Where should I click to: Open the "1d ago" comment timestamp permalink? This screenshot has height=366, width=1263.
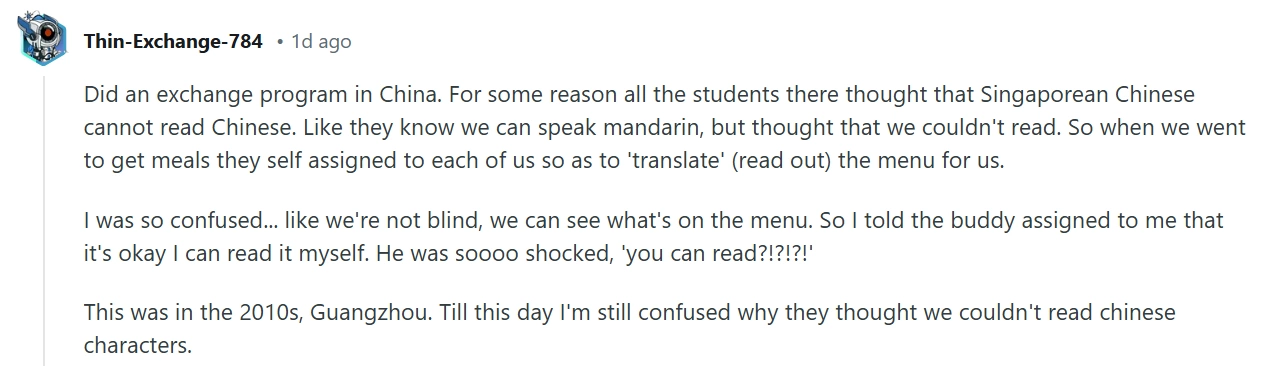[x=321, y=42]
